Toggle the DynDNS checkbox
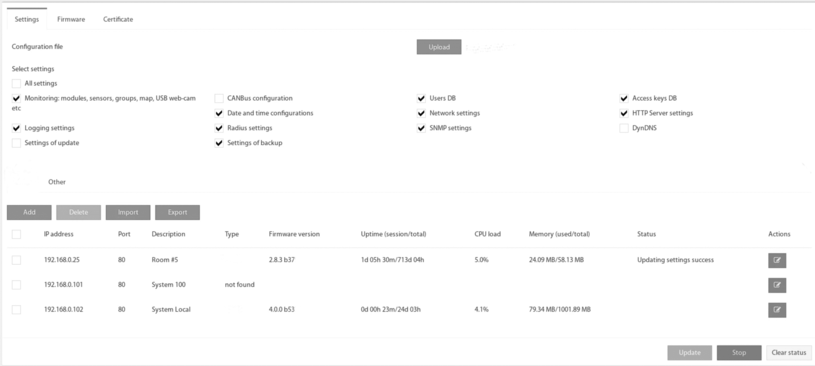This screenshot has height=366, width=815. pyautogui.click(x=624, y=128)
